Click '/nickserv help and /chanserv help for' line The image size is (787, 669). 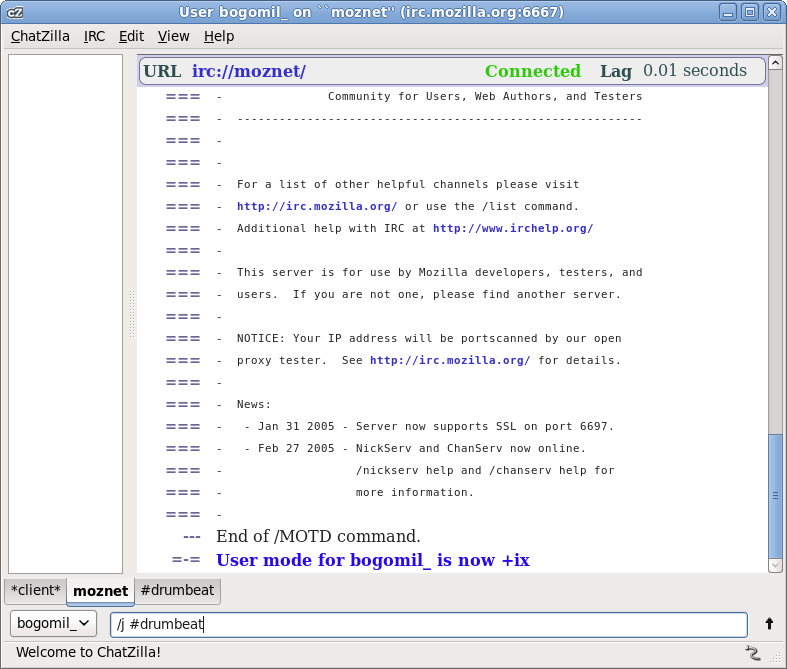[x=485, y=470]
